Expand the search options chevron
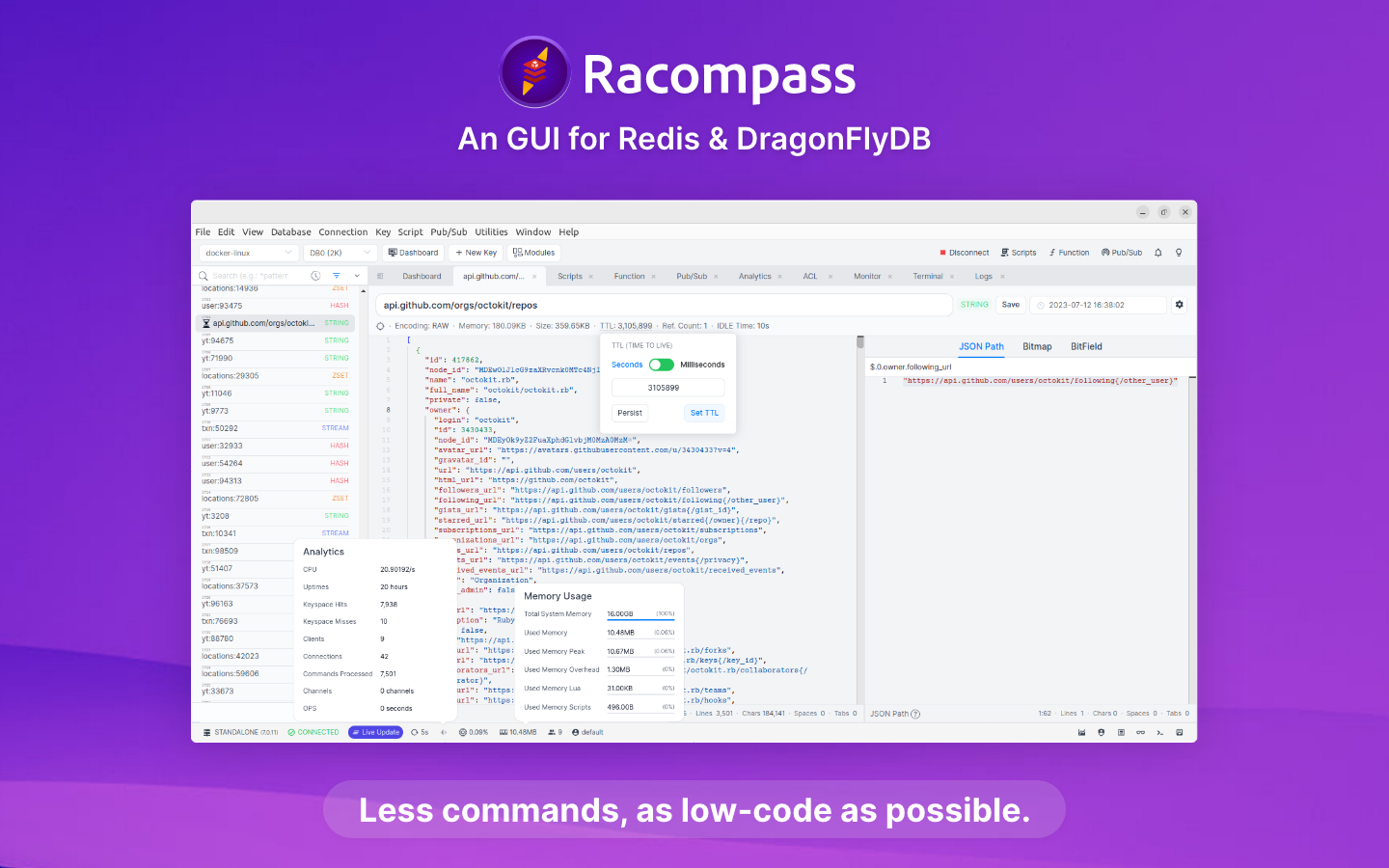This screenshot has height=868, width=1389. point(355,275)
